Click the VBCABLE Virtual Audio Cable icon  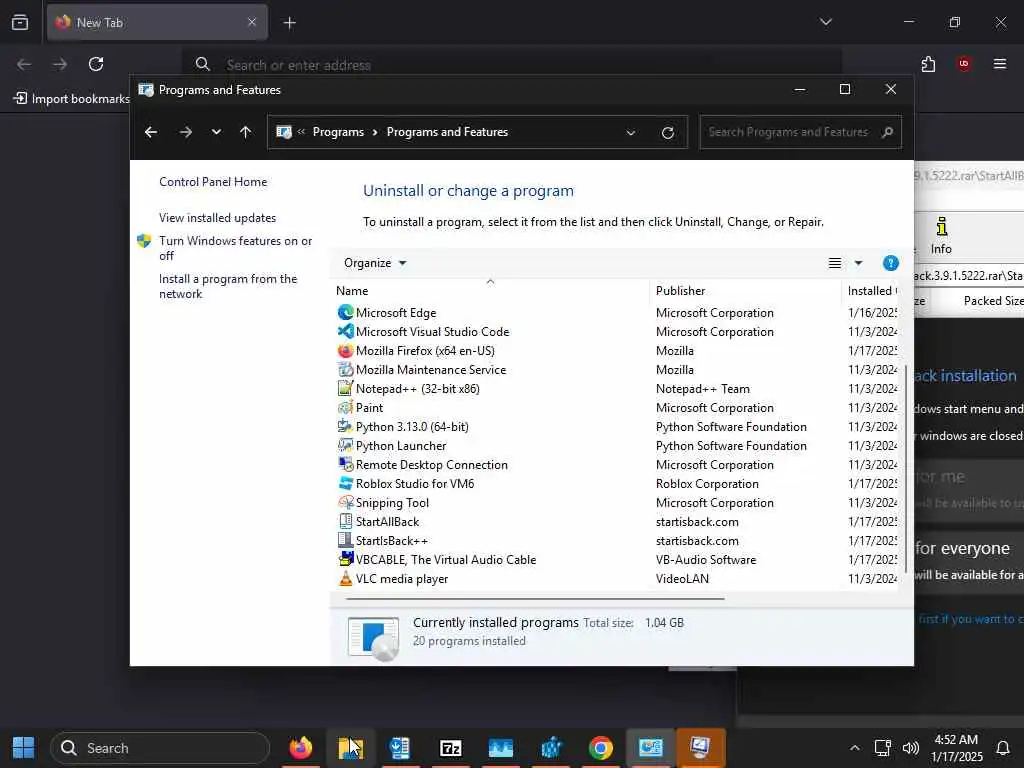[345, 559]
